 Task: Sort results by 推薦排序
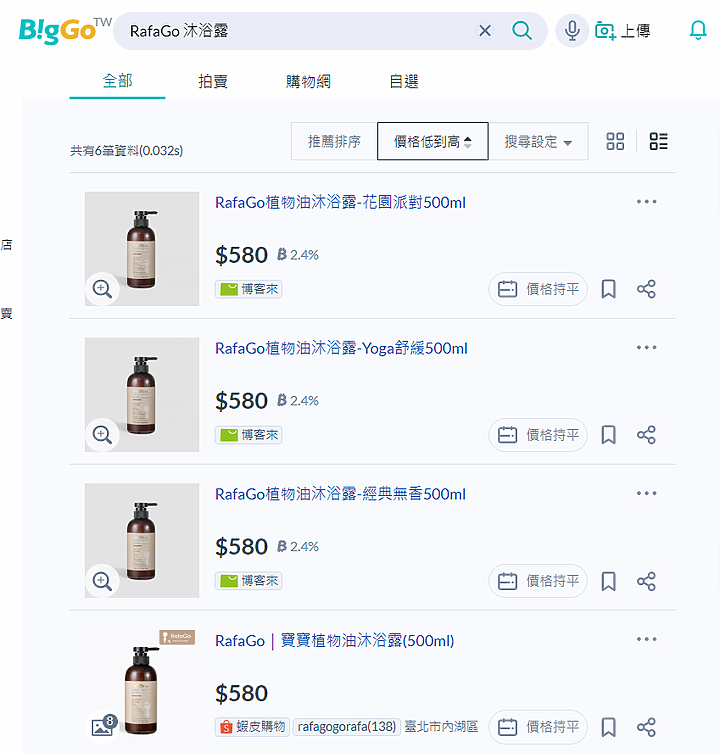pyautogui.click(x=334, y=141)
